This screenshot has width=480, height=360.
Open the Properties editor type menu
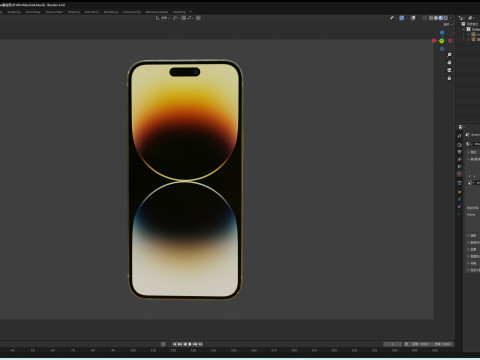click(x=461, y=127)
